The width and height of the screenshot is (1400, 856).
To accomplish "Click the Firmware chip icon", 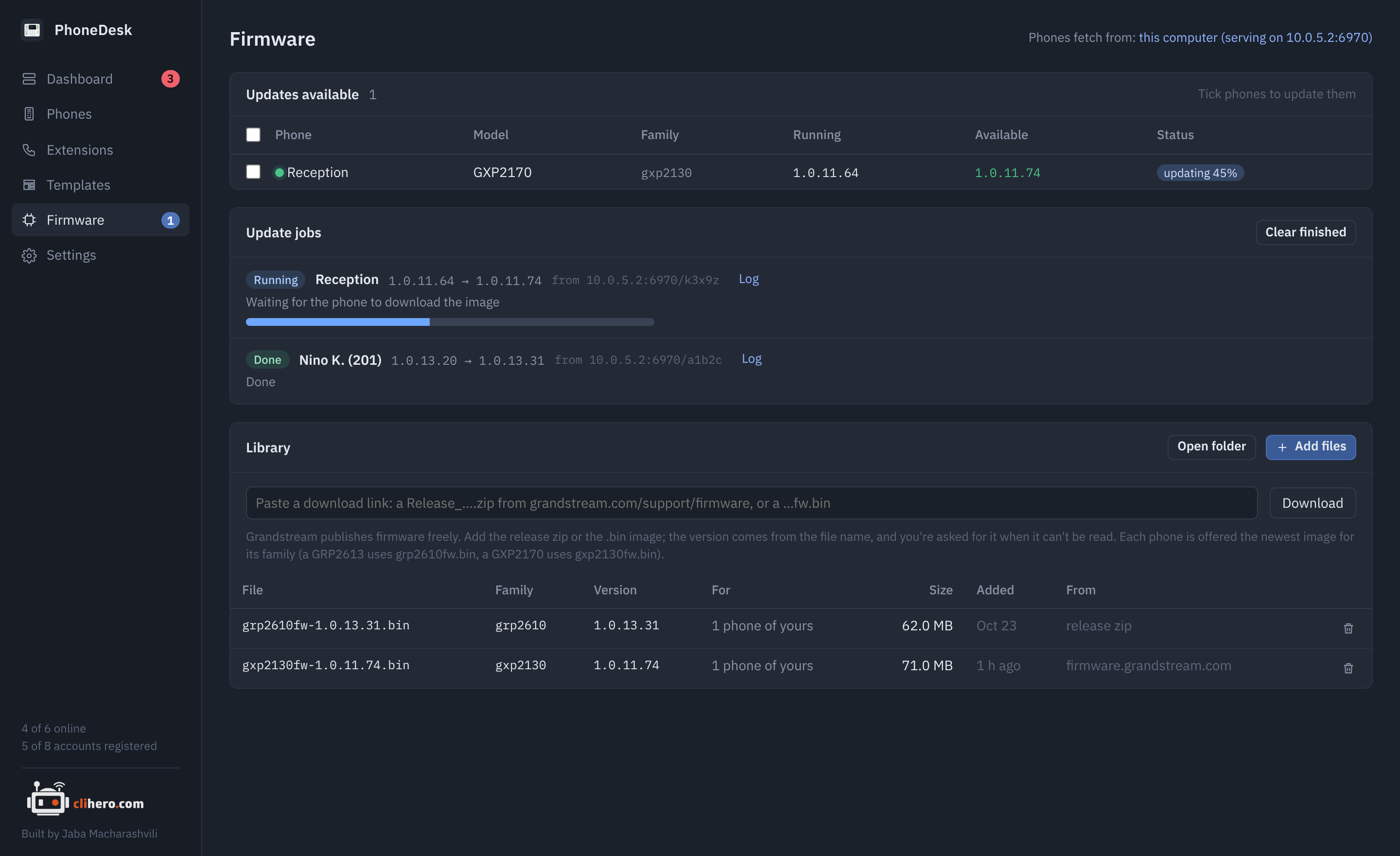I will click(x=29, y=220).
